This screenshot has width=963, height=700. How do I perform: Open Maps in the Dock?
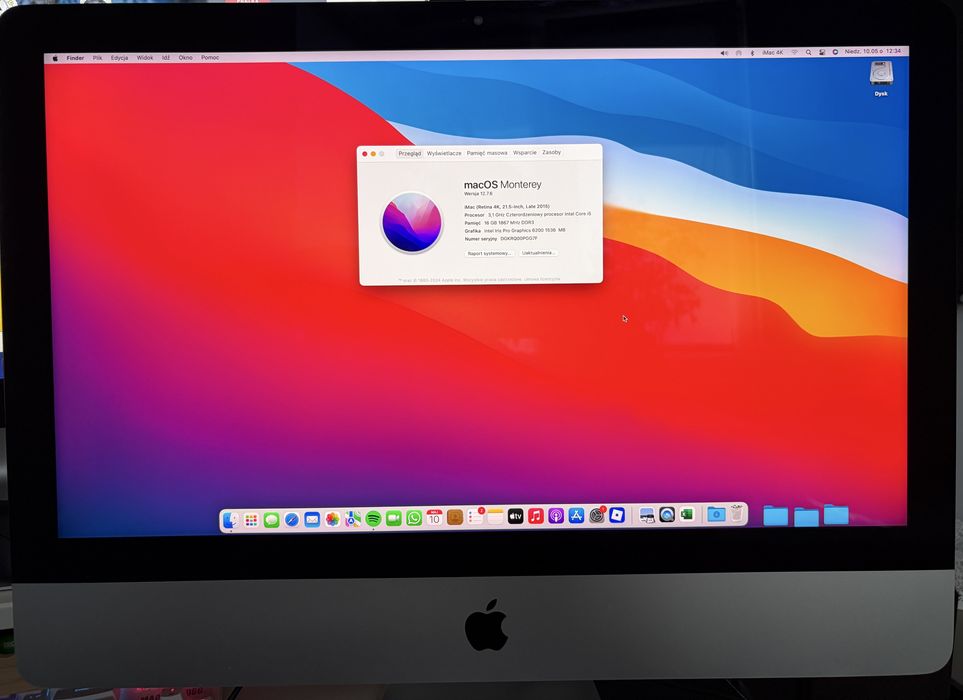coord(353,519)
